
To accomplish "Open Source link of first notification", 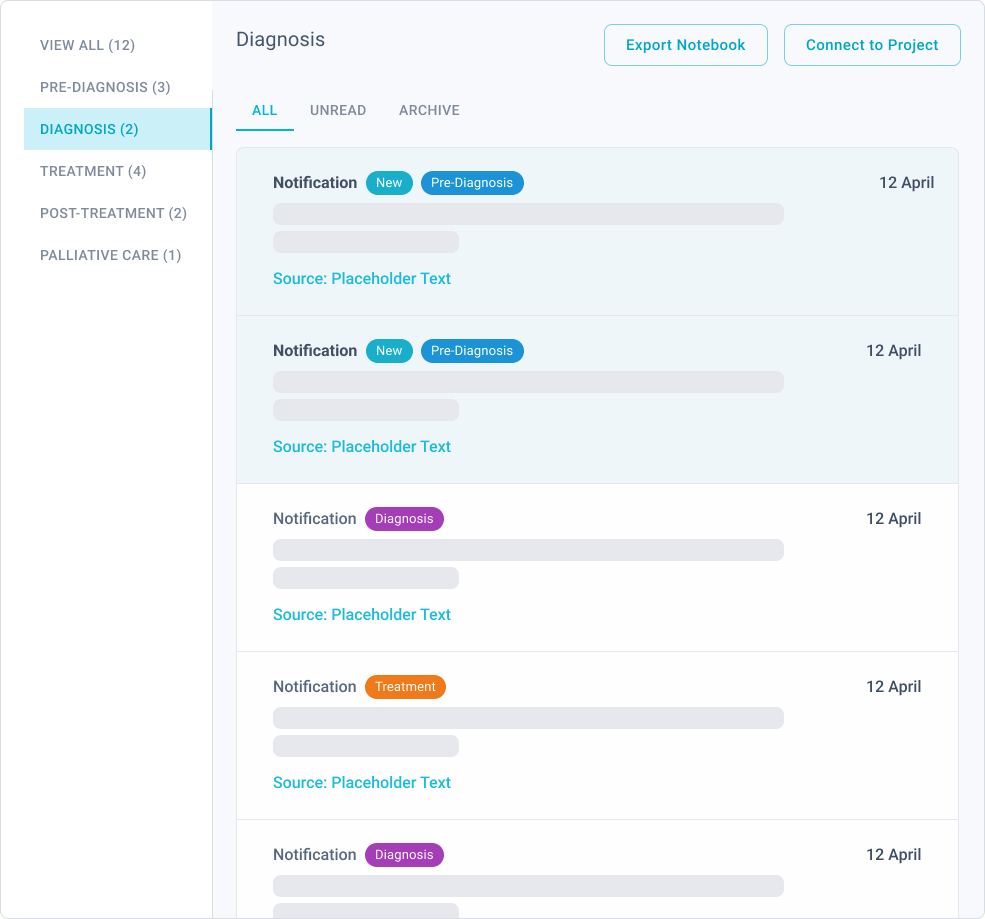I will tap(362, 278).
